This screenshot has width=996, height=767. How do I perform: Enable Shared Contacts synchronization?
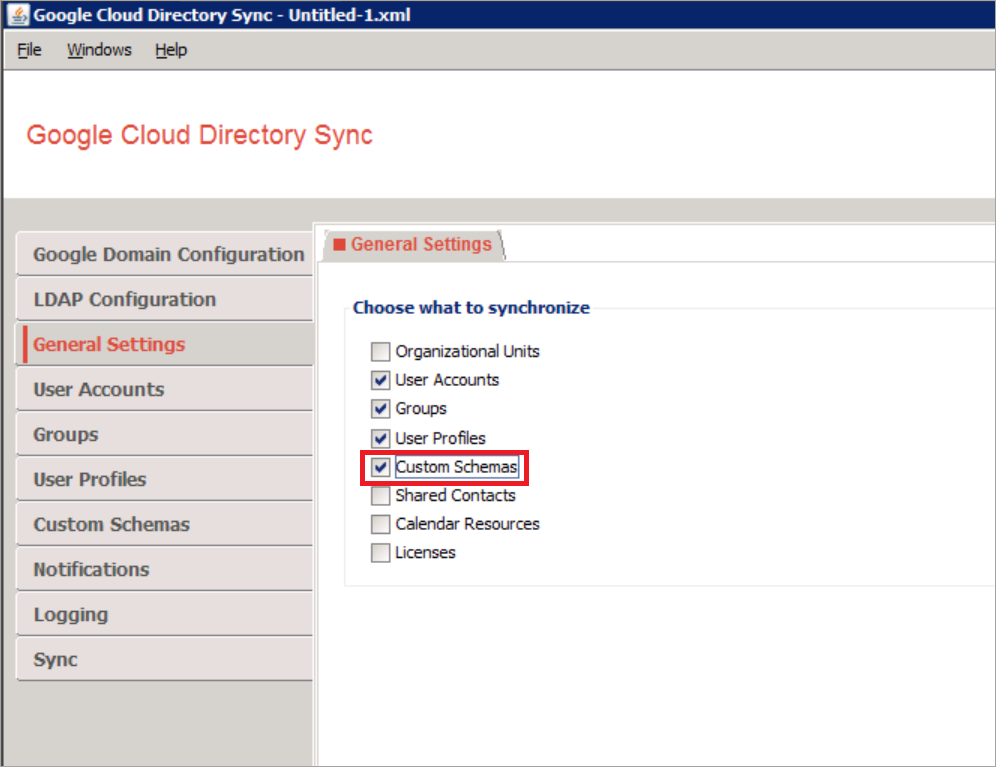pos(380,496)
